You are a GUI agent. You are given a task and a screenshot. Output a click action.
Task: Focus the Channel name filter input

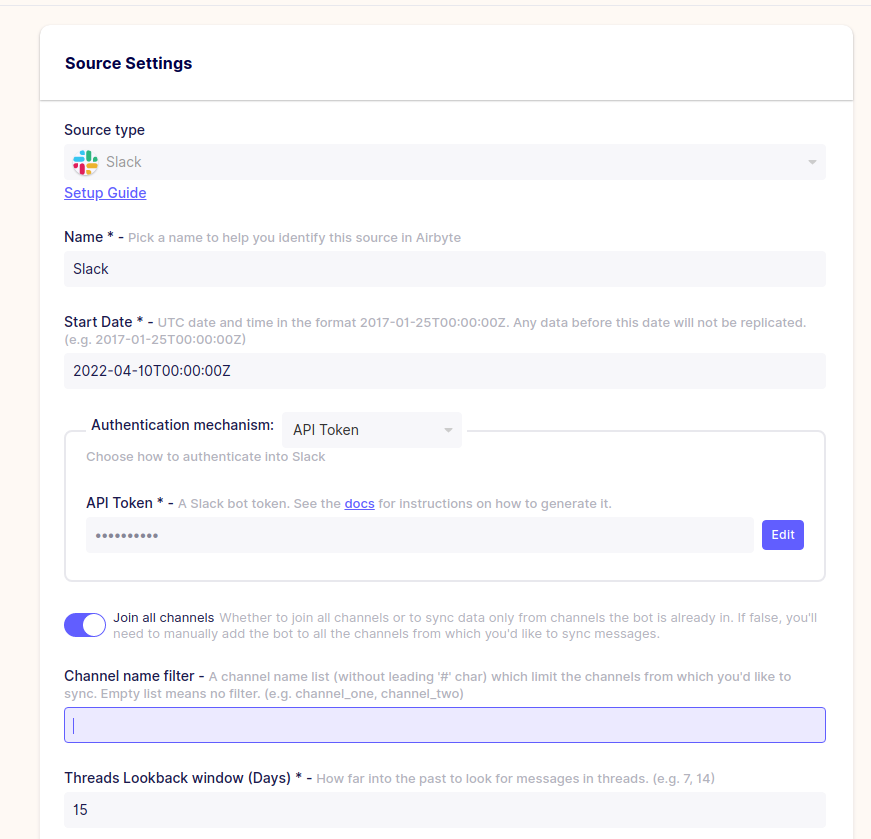(x=444, y=724)
